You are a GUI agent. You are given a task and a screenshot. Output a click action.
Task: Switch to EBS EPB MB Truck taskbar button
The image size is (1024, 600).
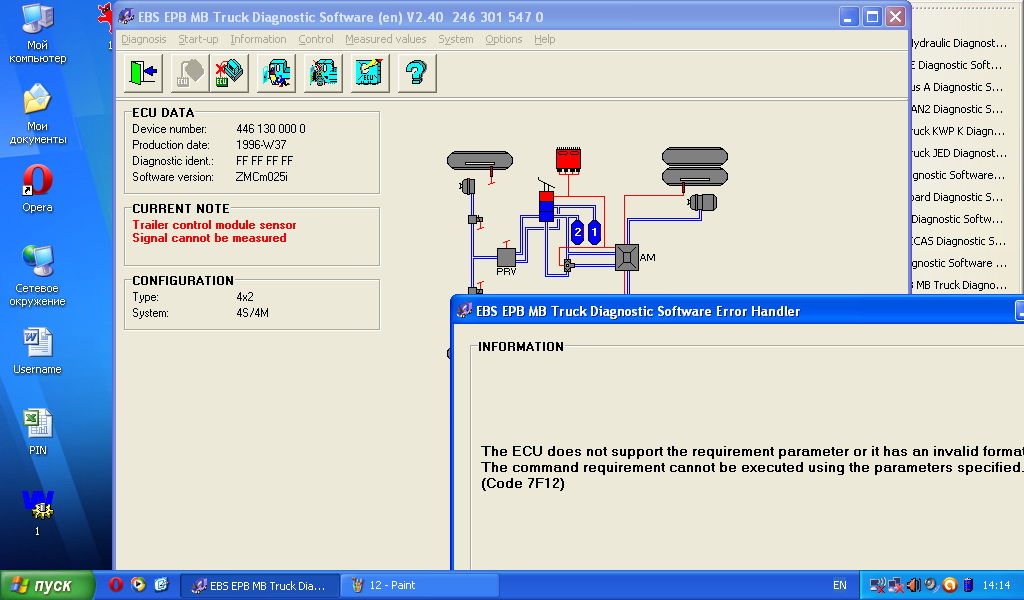(259, 585)
